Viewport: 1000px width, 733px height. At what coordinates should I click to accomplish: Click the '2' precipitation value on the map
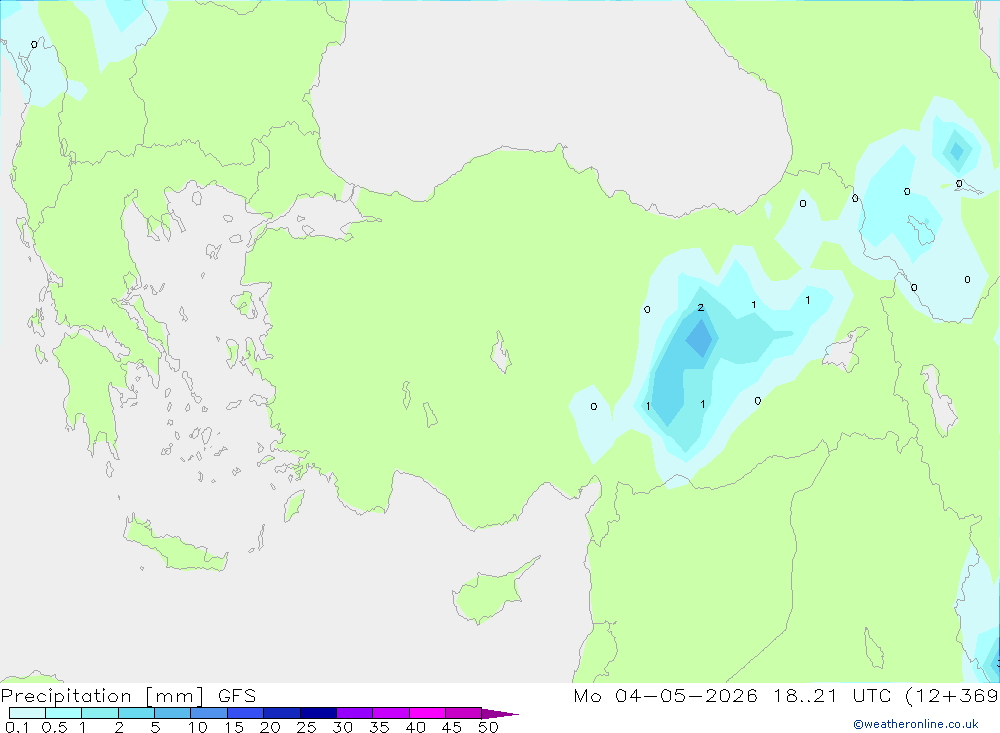pyautogui.click(x=701, y=307)
